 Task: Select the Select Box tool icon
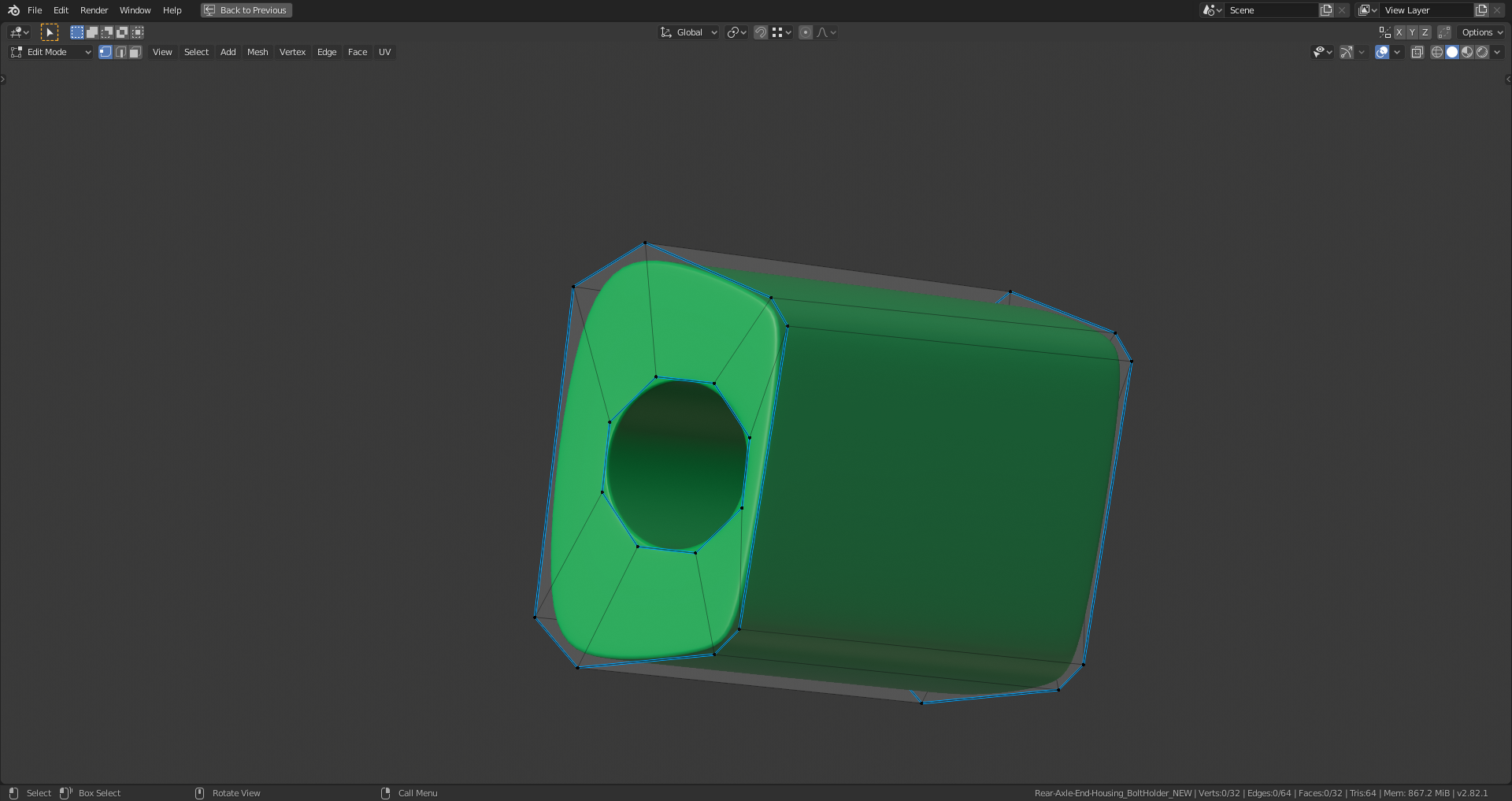pyautogui.click(x=49, y=32)
